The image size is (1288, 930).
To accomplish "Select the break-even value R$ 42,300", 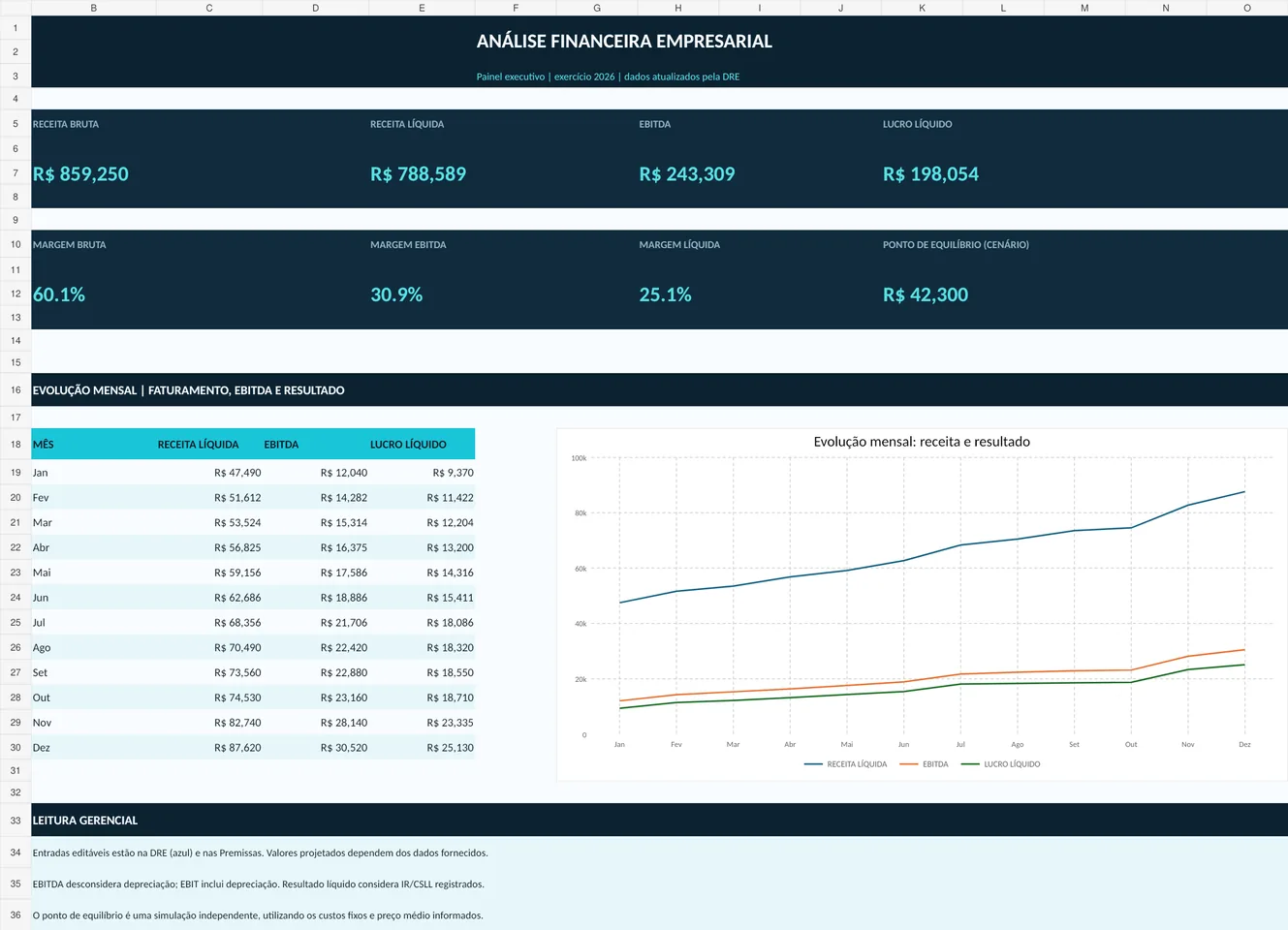I will pos(926,294).
